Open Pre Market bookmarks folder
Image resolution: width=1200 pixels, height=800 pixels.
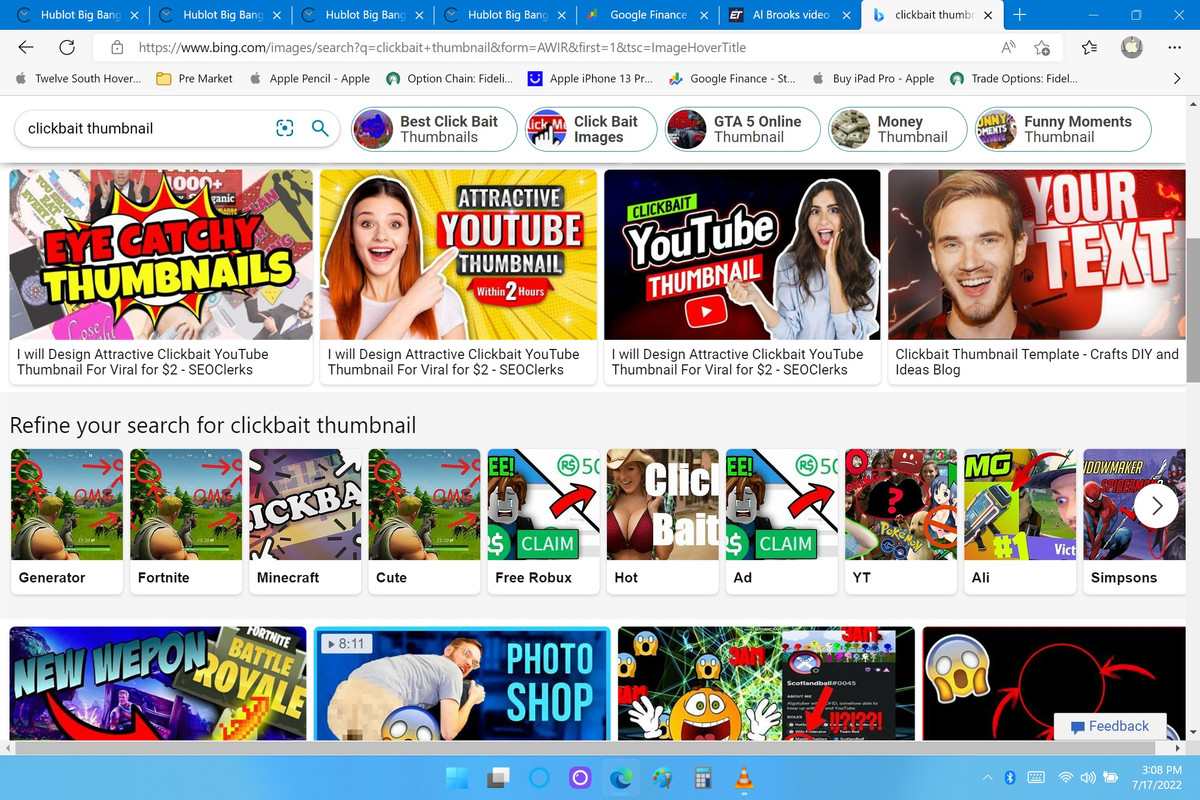pos(195,78)
